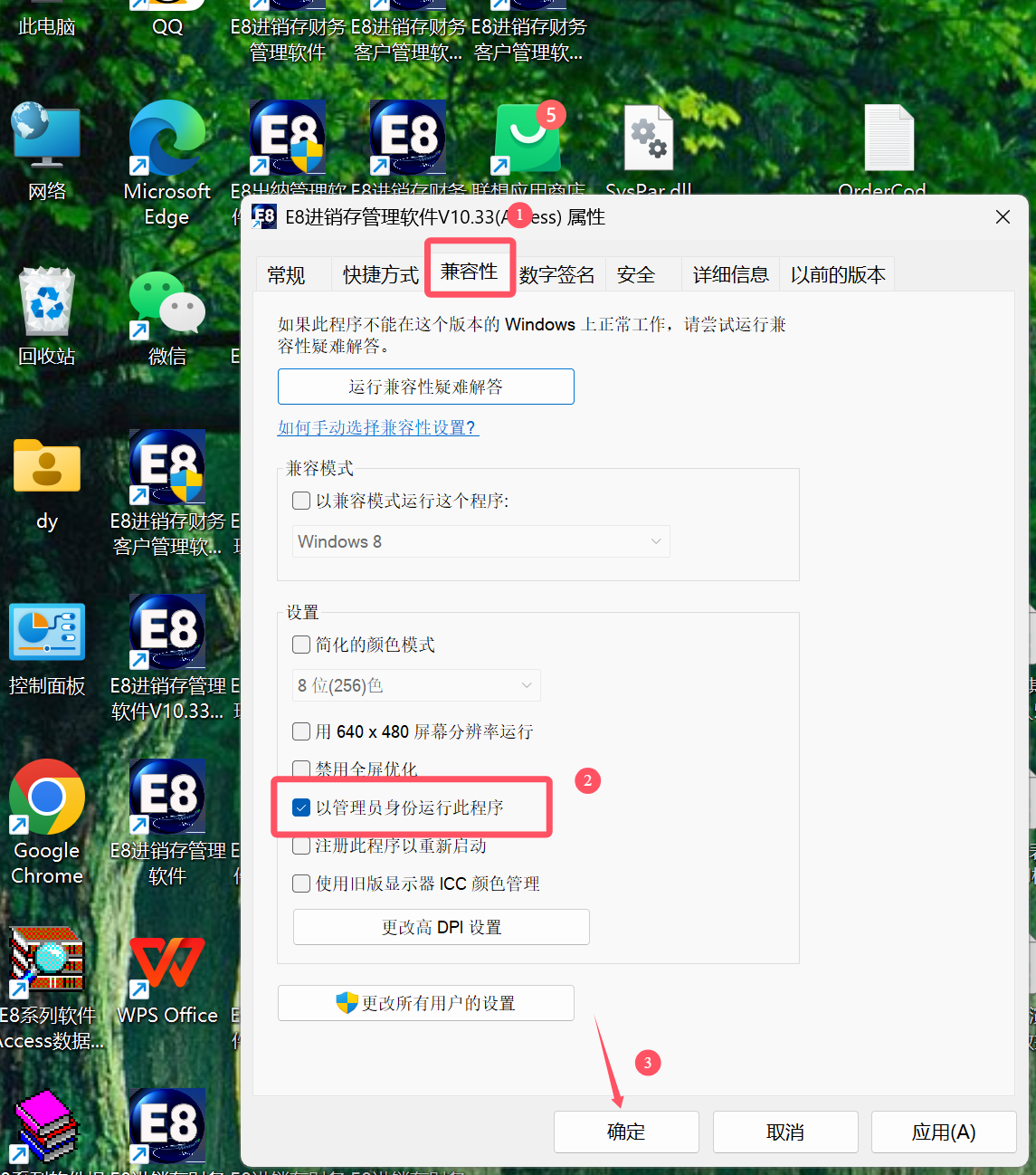Screen dimensions: 1036x1175
Task: Click the E8进销存财务管理软件 desktop label
Action: click(x=288, y=40)
